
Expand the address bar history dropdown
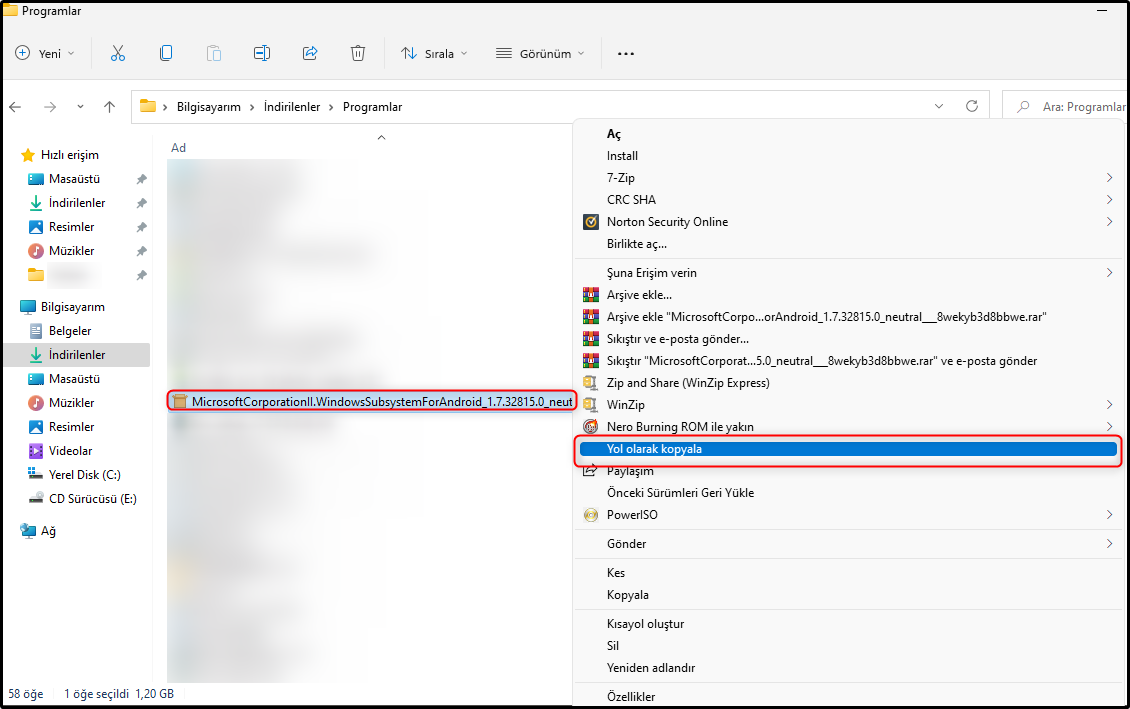pos(939,106)
